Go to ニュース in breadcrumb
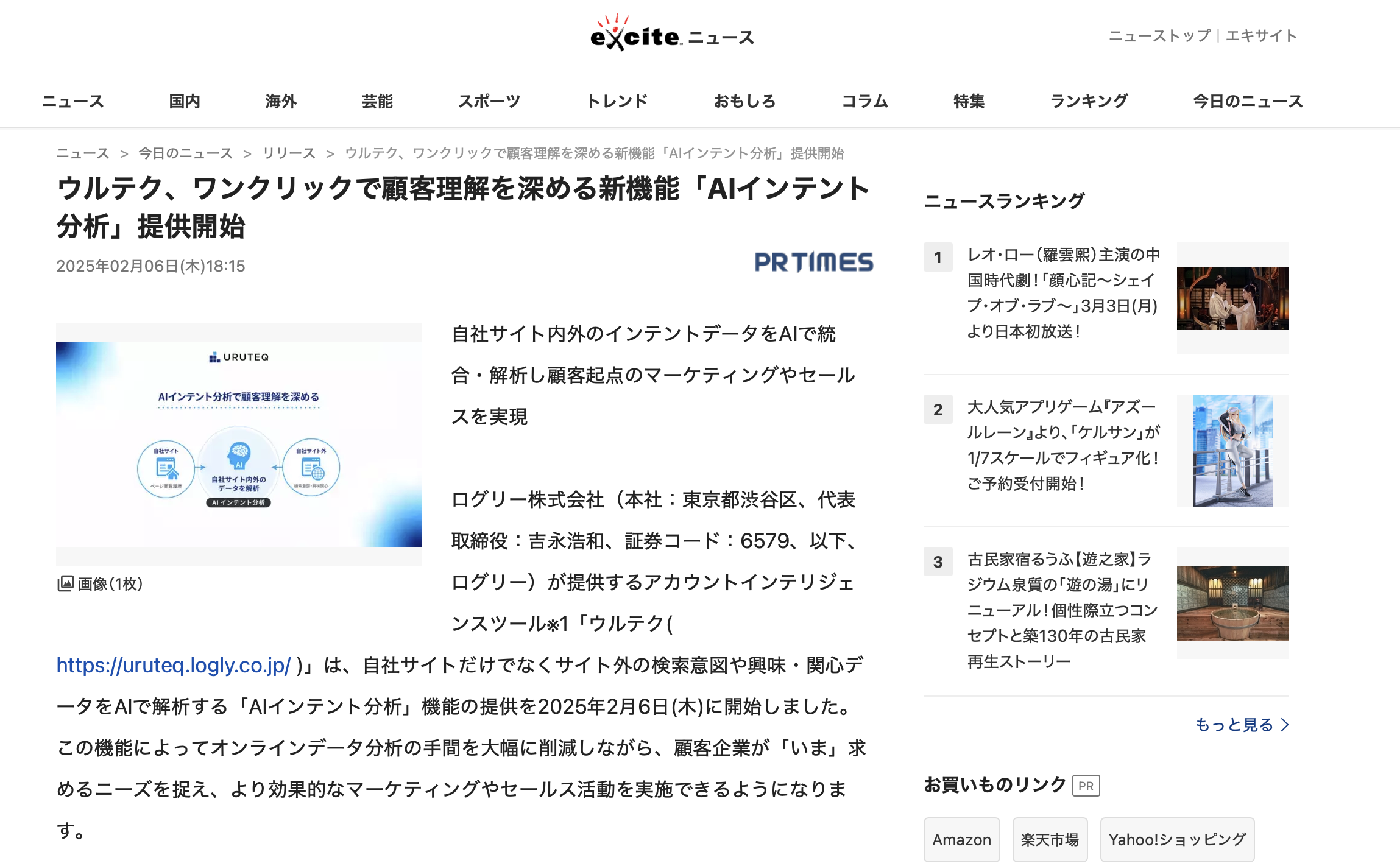This screenshot has width=1400, height=866. pos(83,153)
